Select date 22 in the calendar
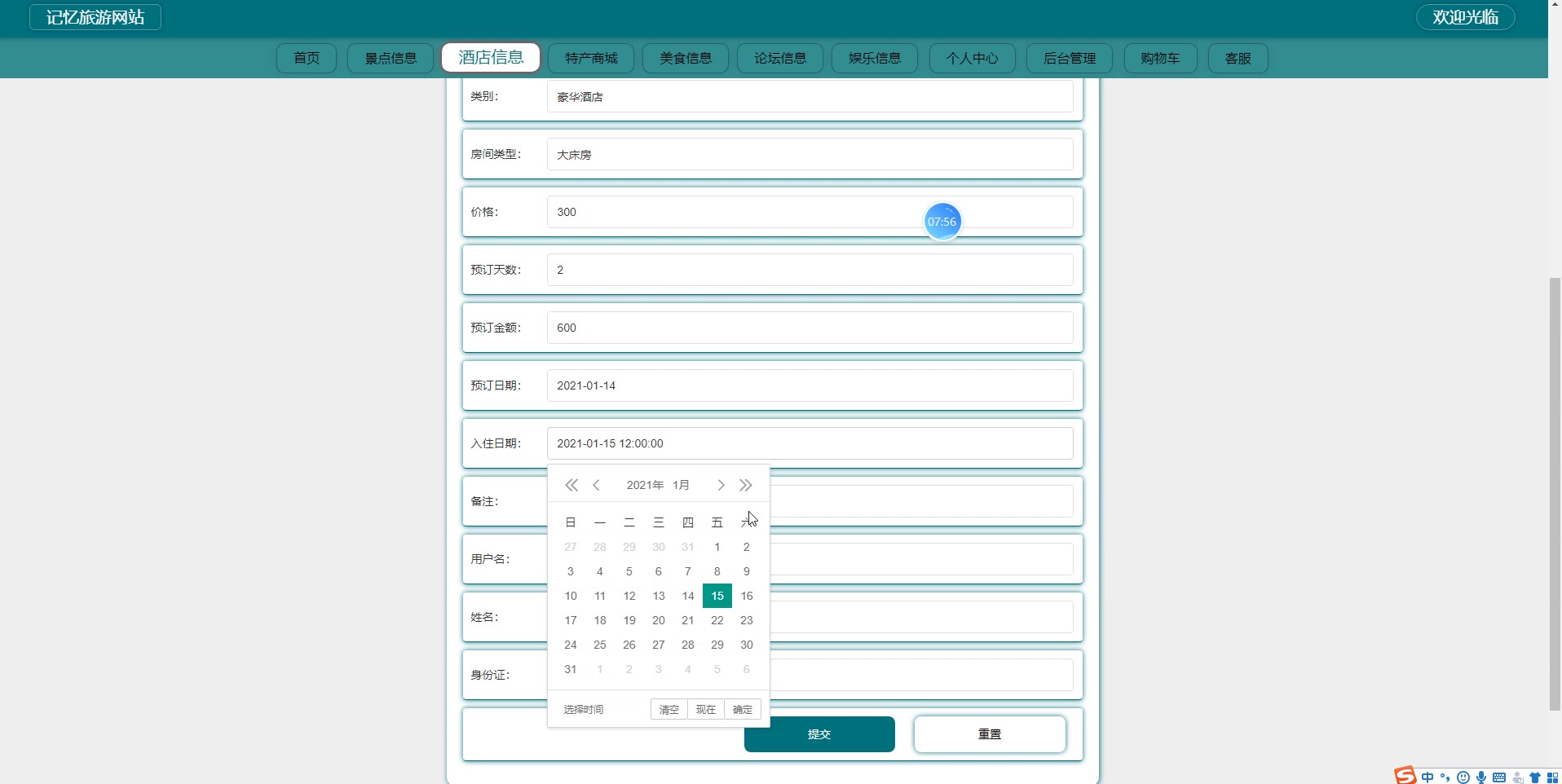This screenshot has height=784, width=1562. coord(717,620)
